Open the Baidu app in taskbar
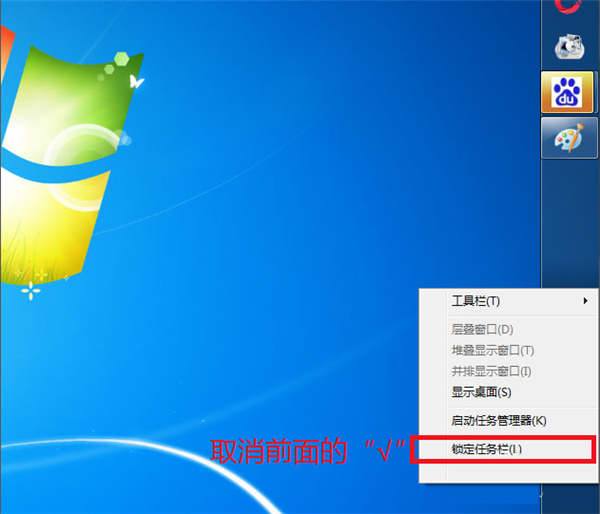This screenshot has width=600, height=514. (x=568, y=92)
